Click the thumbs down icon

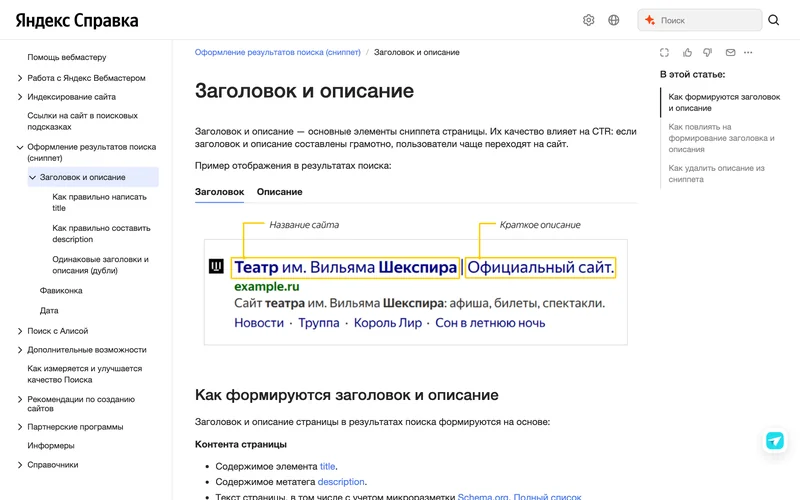click(x=708, y=53)
